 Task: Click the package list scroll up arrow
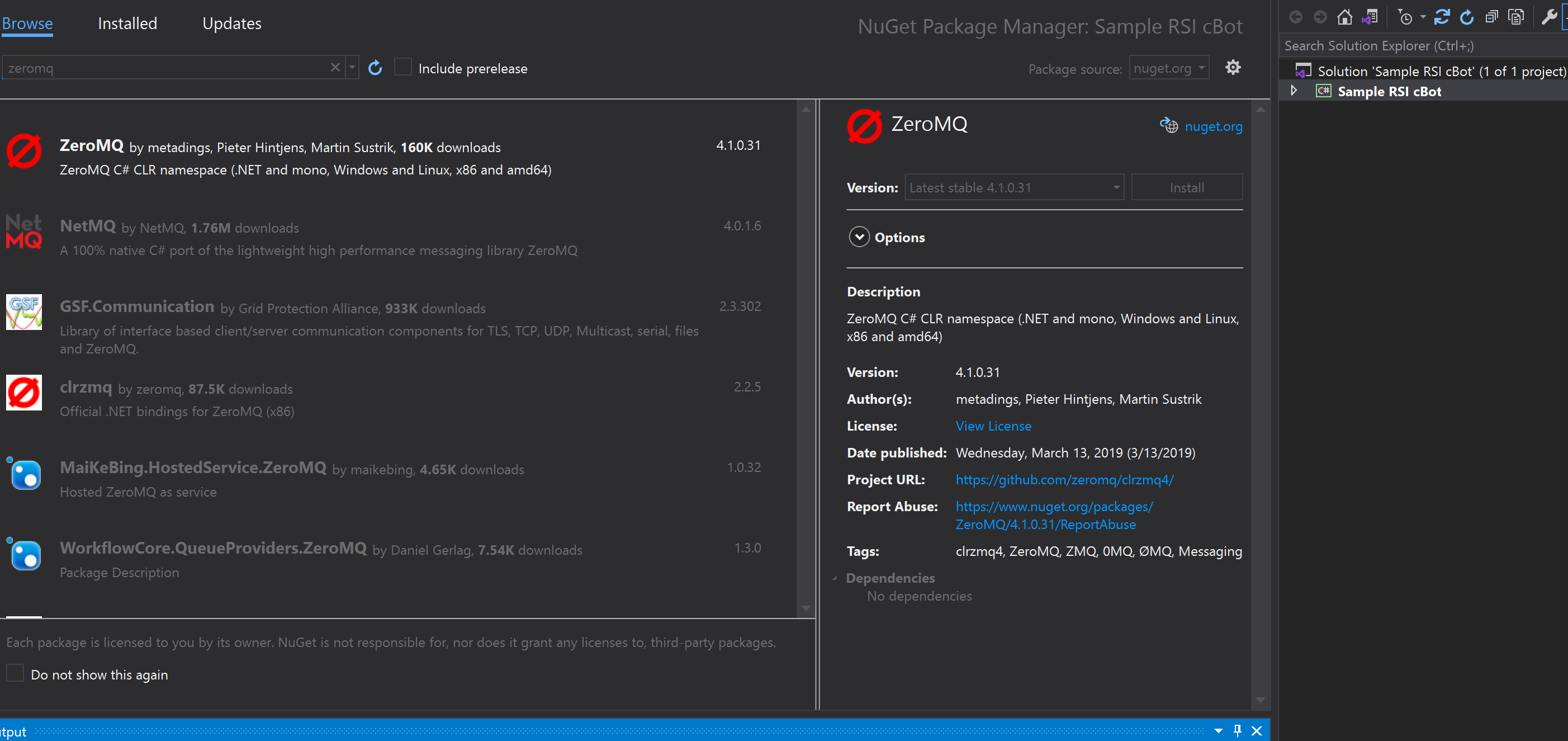pos(806,109)
